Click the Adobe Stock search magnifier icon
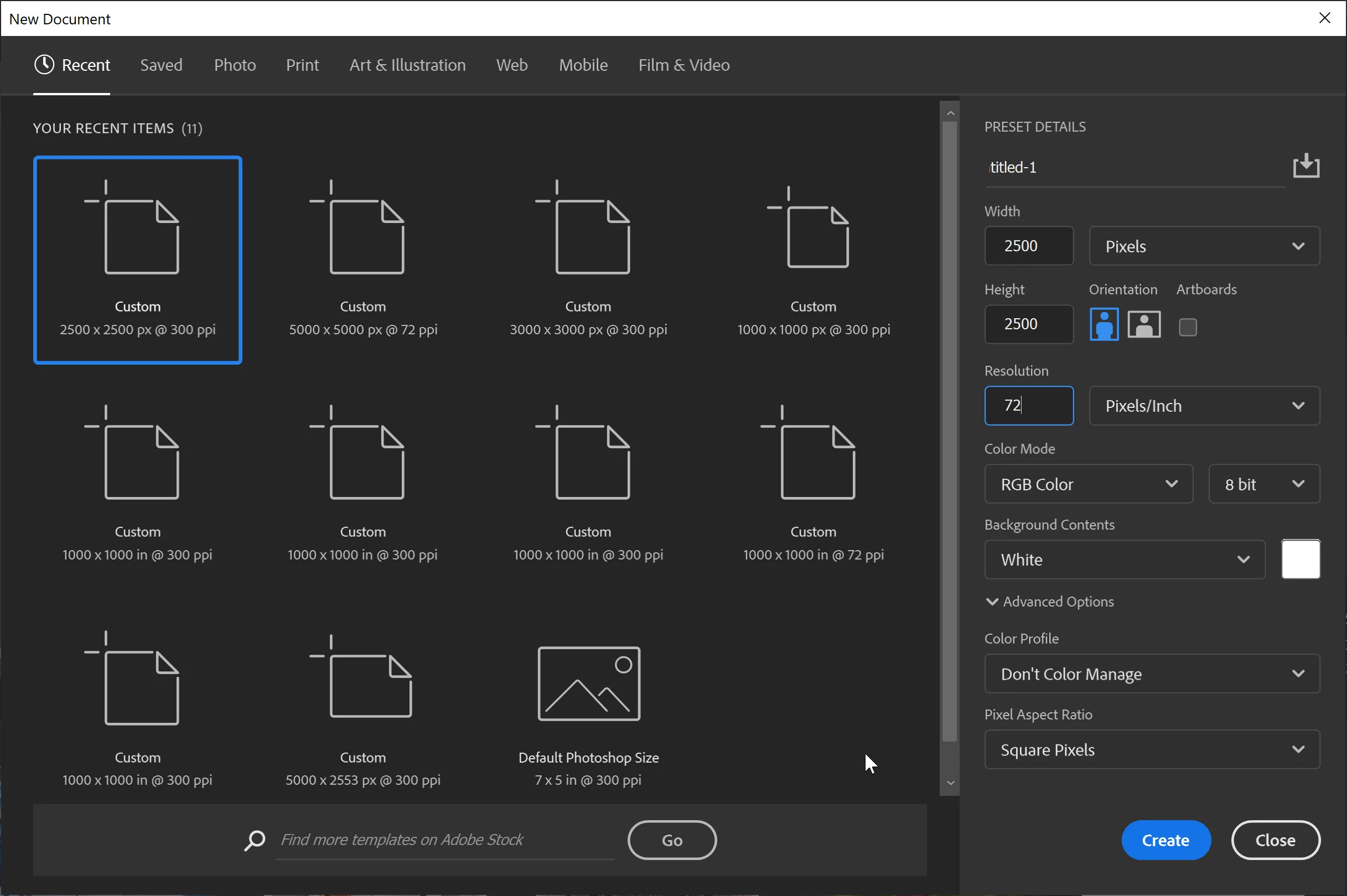The height and width of the screenshot is (896, 1347). click(255, 840)
